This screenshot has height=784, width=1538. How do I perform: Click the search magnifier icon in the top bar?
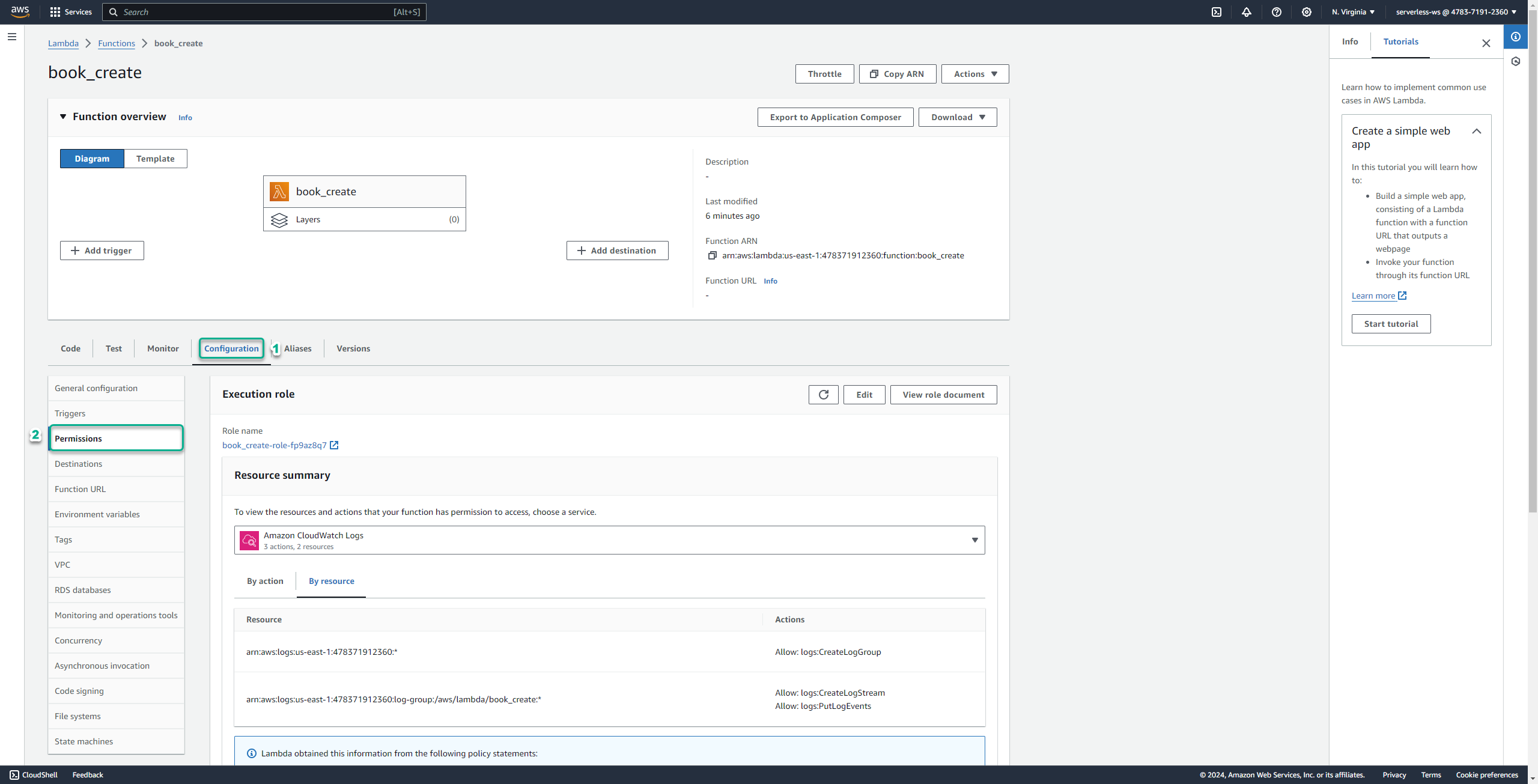pyautogui.click(x=113, y=12)
